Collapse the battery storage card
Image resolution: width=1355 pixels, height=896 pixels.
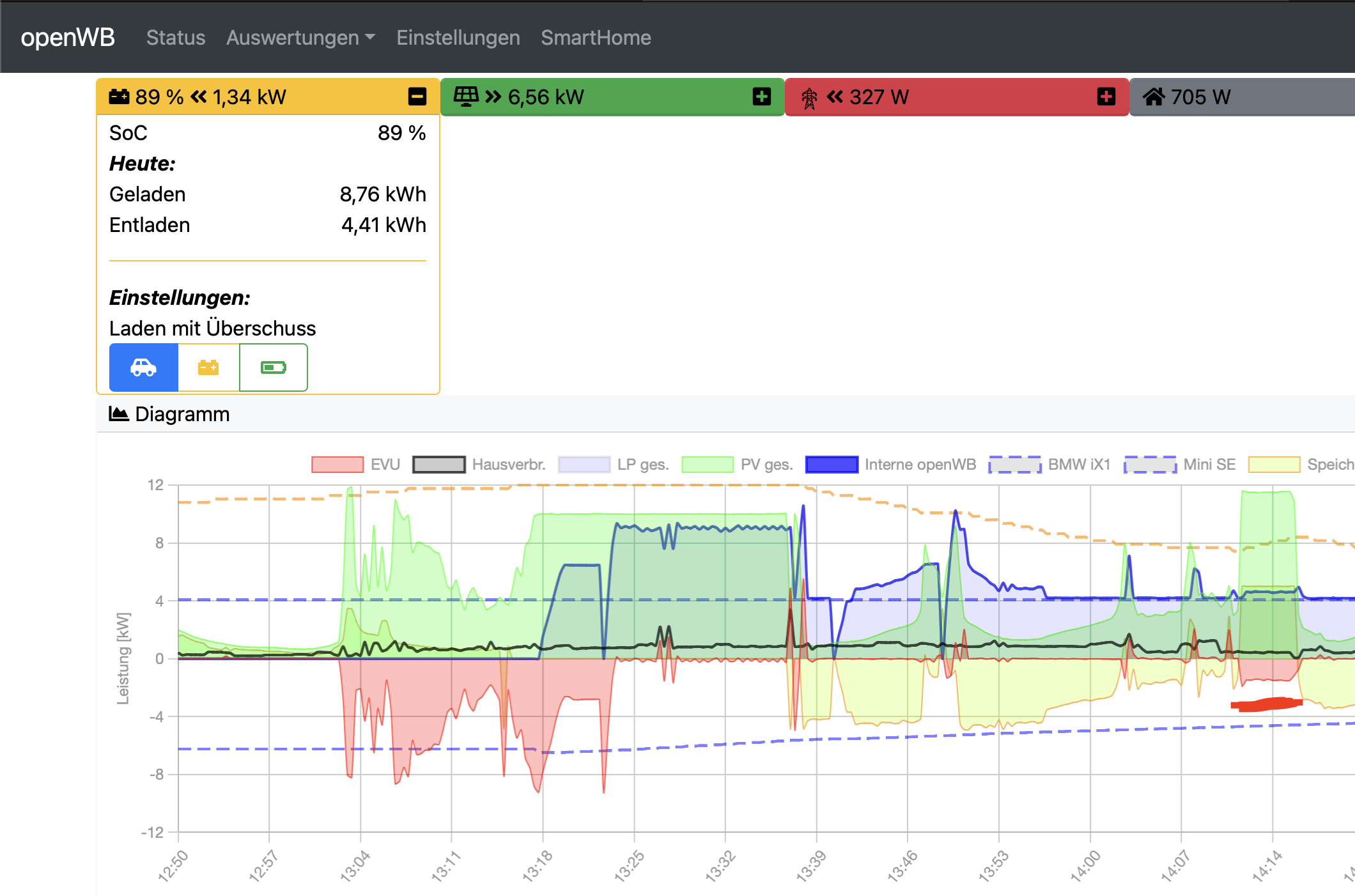coord(417,97)
